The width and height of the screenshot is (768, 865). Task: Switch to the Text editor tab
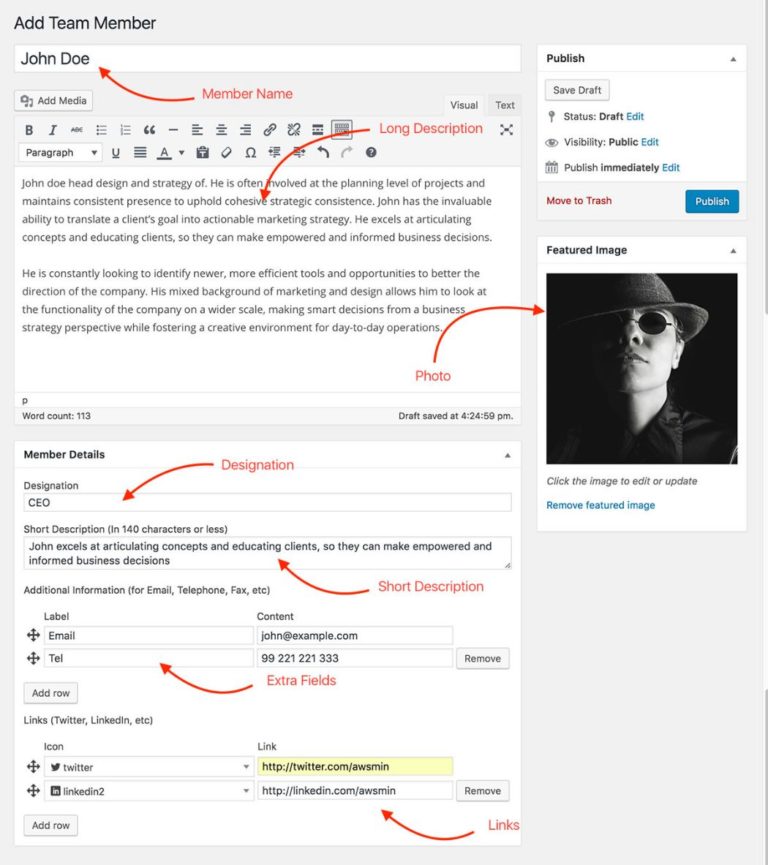505,105
